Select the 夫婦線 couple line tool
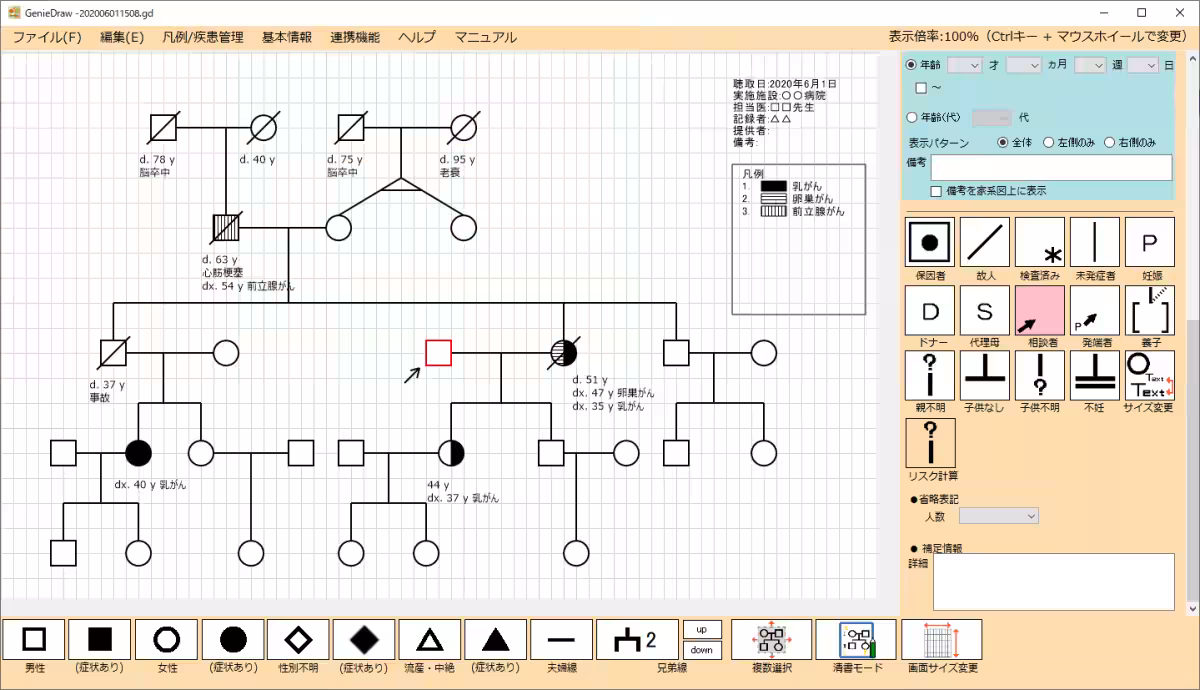This screenshot has height=690, width=1200. [x=562, y=639]
